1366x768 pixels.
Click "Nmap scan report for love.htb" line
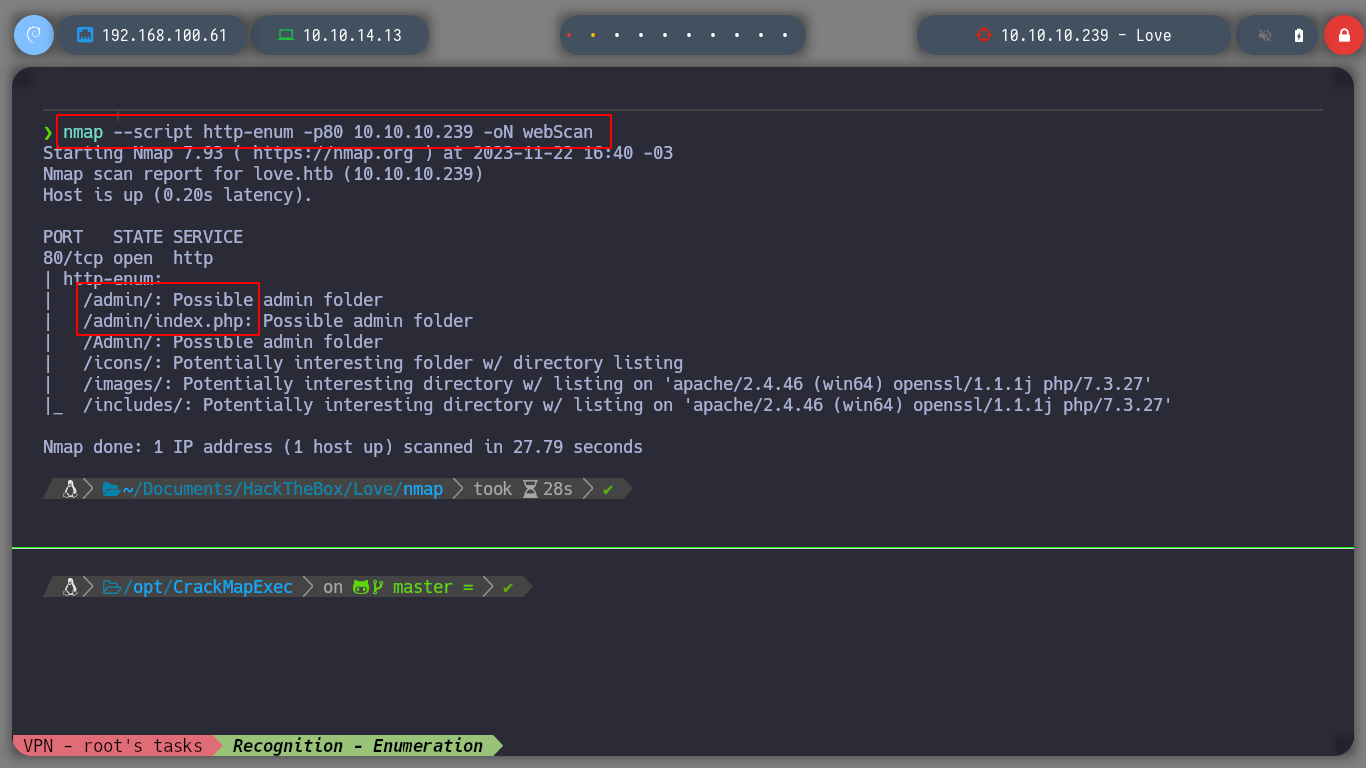coord(263,174)
